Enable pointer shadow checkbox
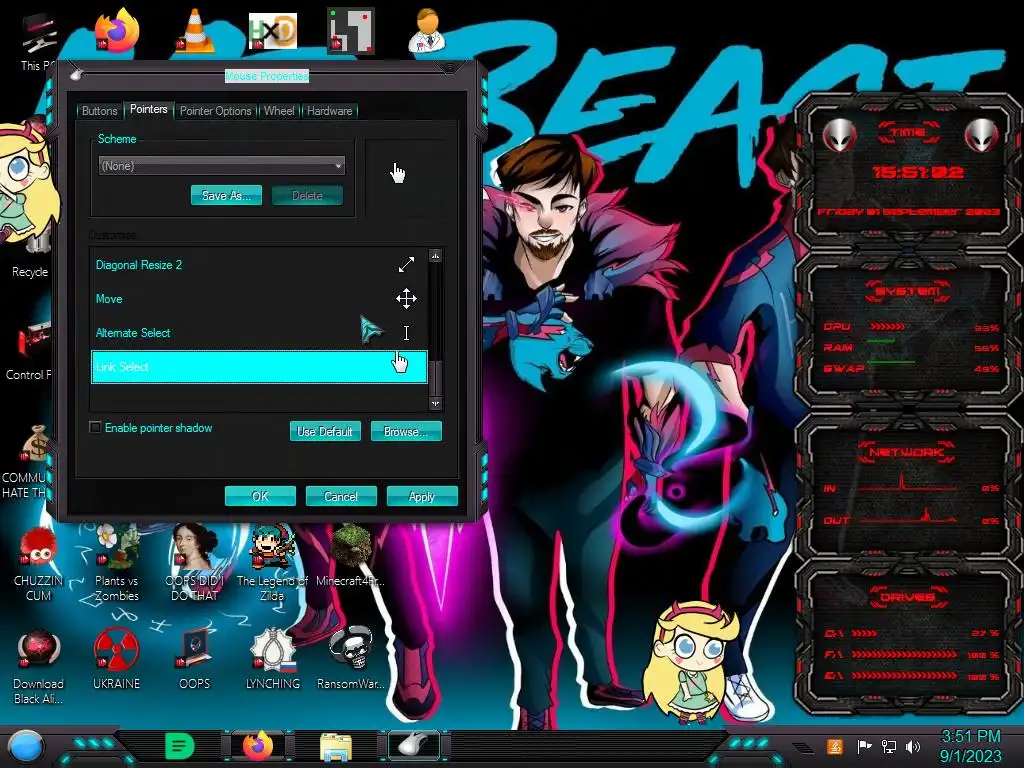This screenshot has width=1024, height=768. click(x=95, y=427)
